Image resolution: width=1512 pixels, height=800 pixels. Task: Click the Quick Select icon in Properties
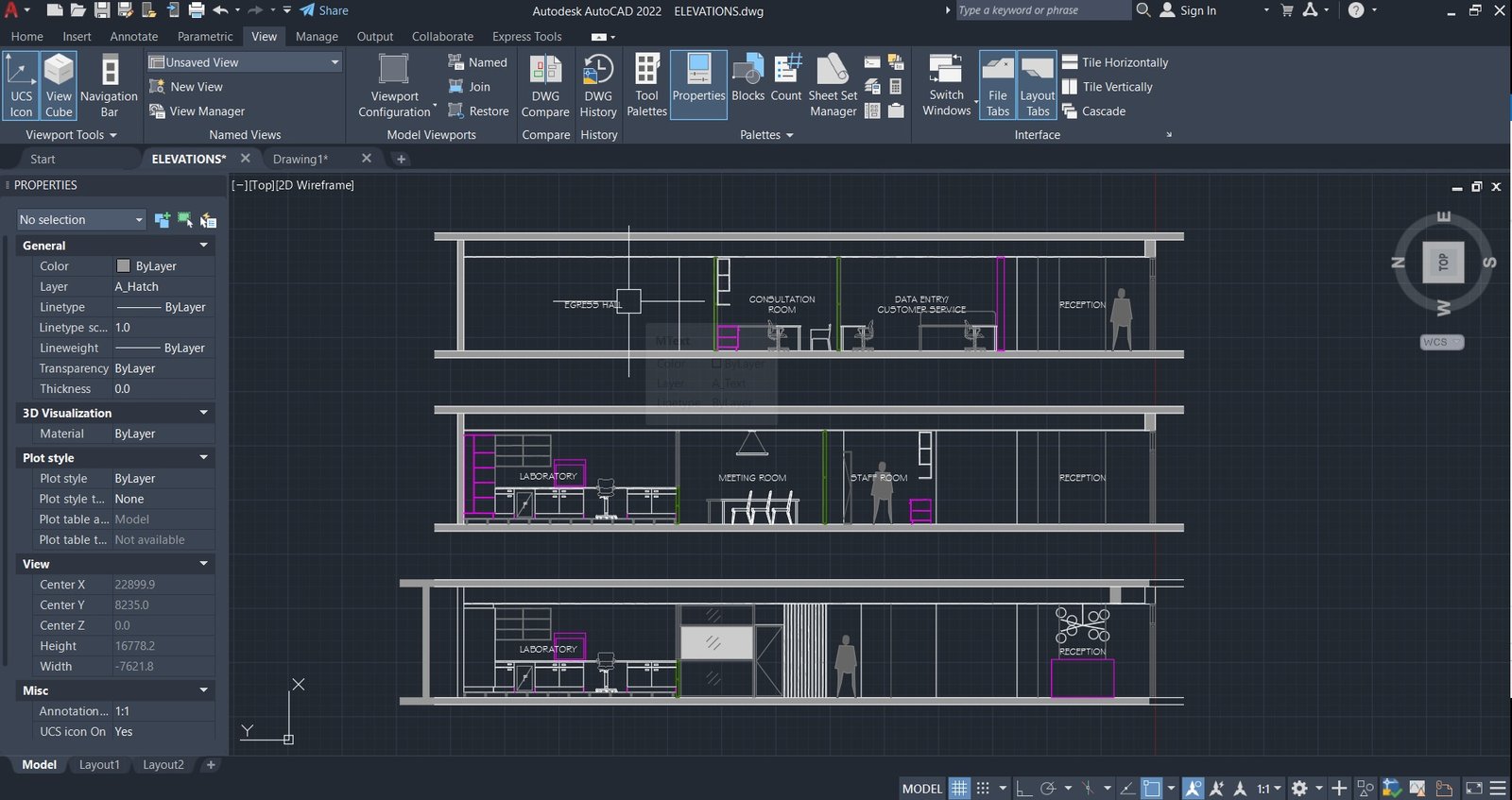click(208, 220)
